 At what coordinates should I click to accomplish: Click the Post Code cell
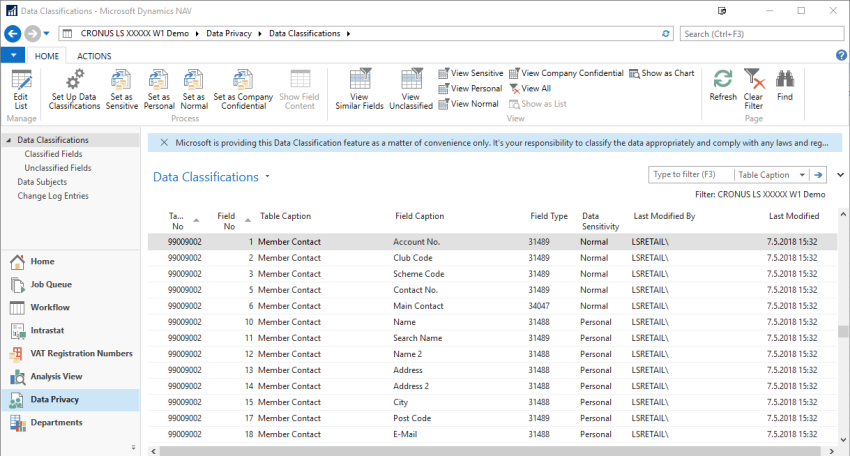[x=412, y=418]
